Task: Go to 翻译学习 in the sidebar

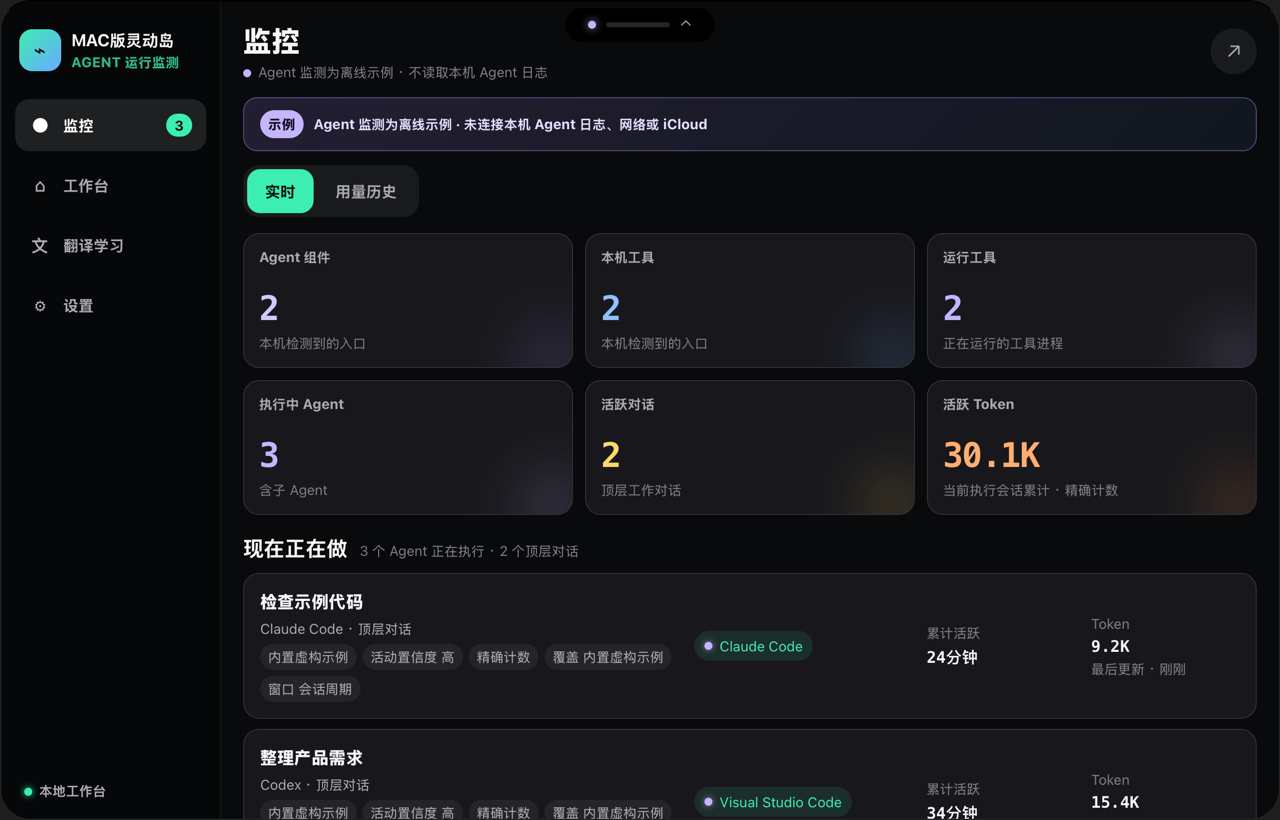Action: pos(111,246)
